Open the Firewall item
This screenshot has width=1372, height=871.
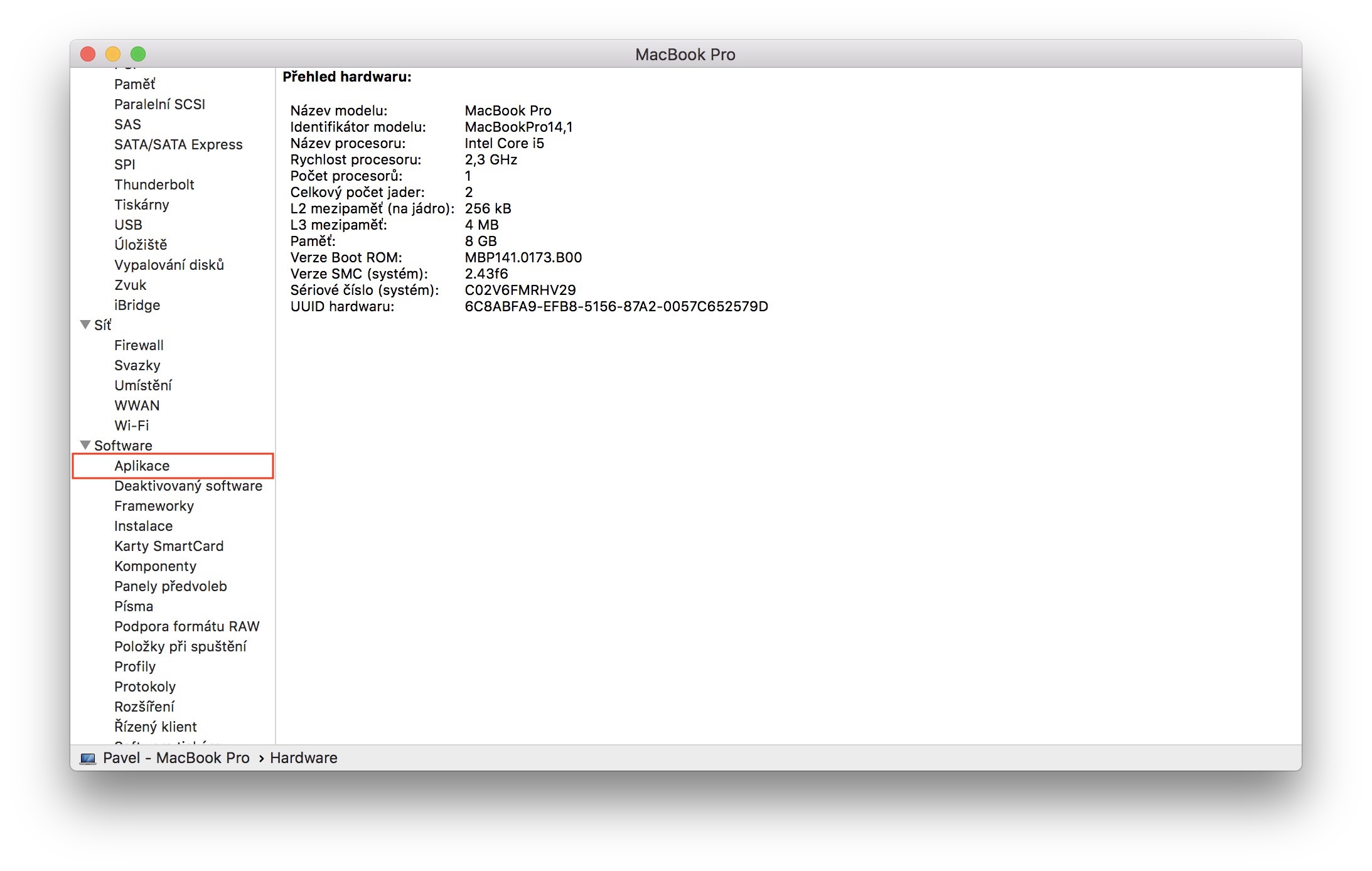(x=139, y=345)
